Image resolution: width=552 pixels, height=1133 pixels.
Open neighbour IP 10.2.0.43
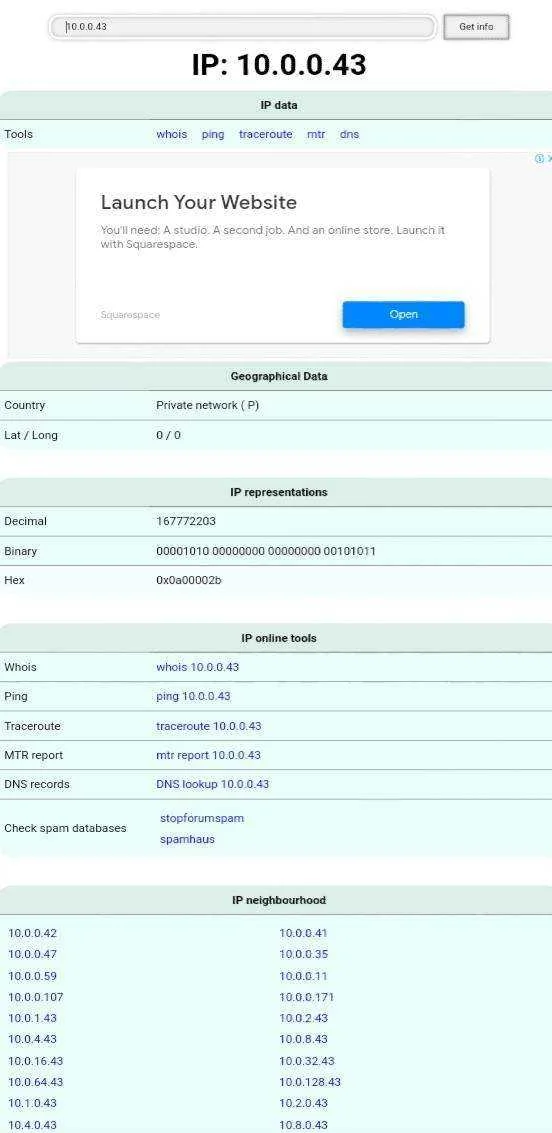303,1103
